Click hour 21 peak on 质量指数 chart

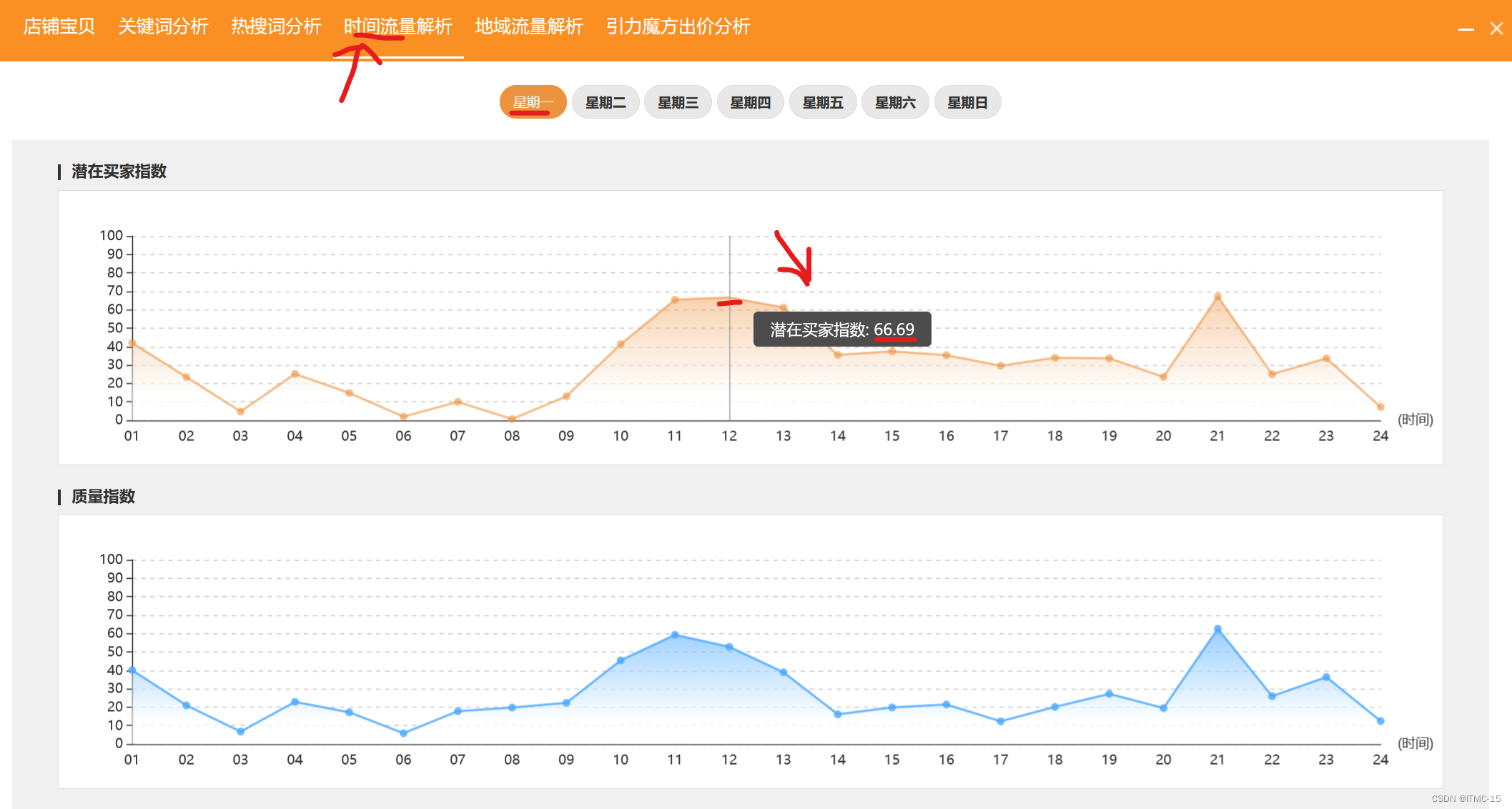[1217, 630]
